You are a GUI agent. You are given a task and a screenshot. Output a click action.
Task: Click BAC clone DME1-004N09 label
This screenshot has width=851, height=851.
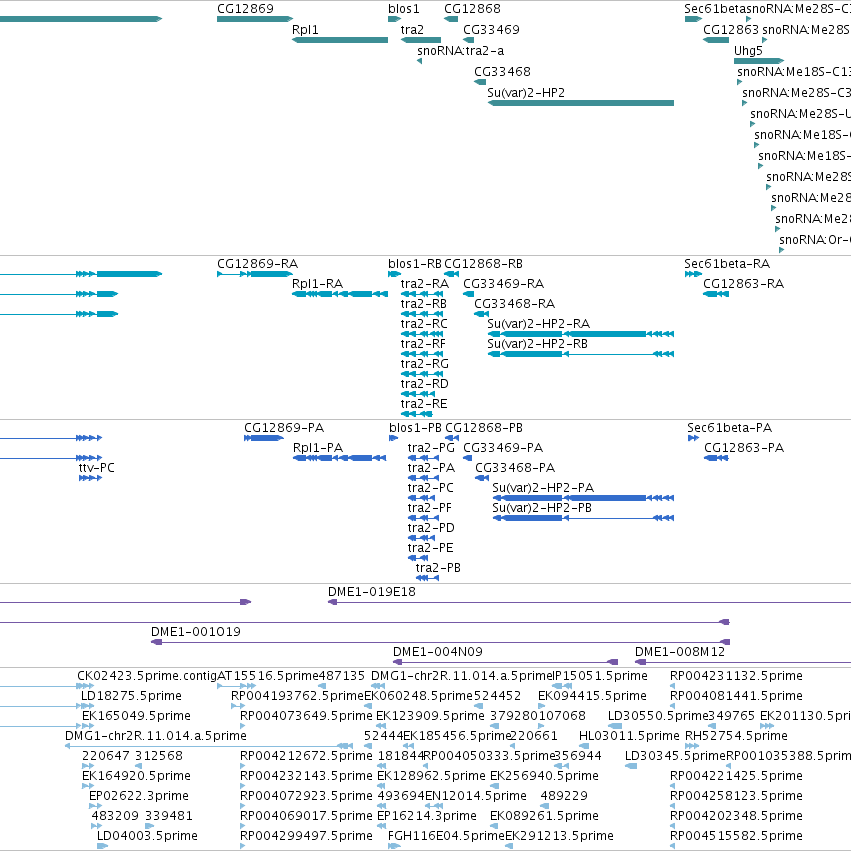click(437, 652)
